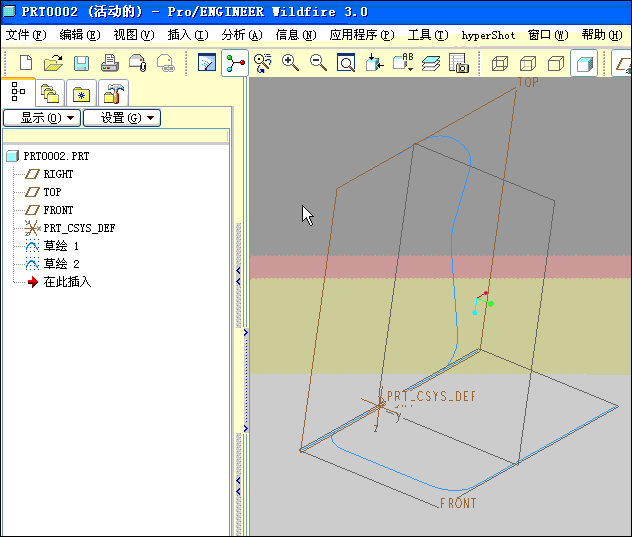Open the 信息(N) menu

tap(296, 35)
